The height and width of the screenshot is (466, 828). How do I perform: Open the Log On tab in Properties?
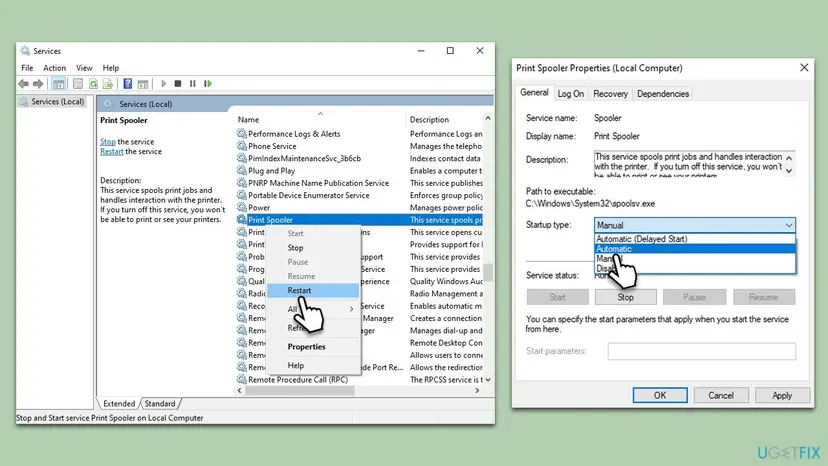571,94
